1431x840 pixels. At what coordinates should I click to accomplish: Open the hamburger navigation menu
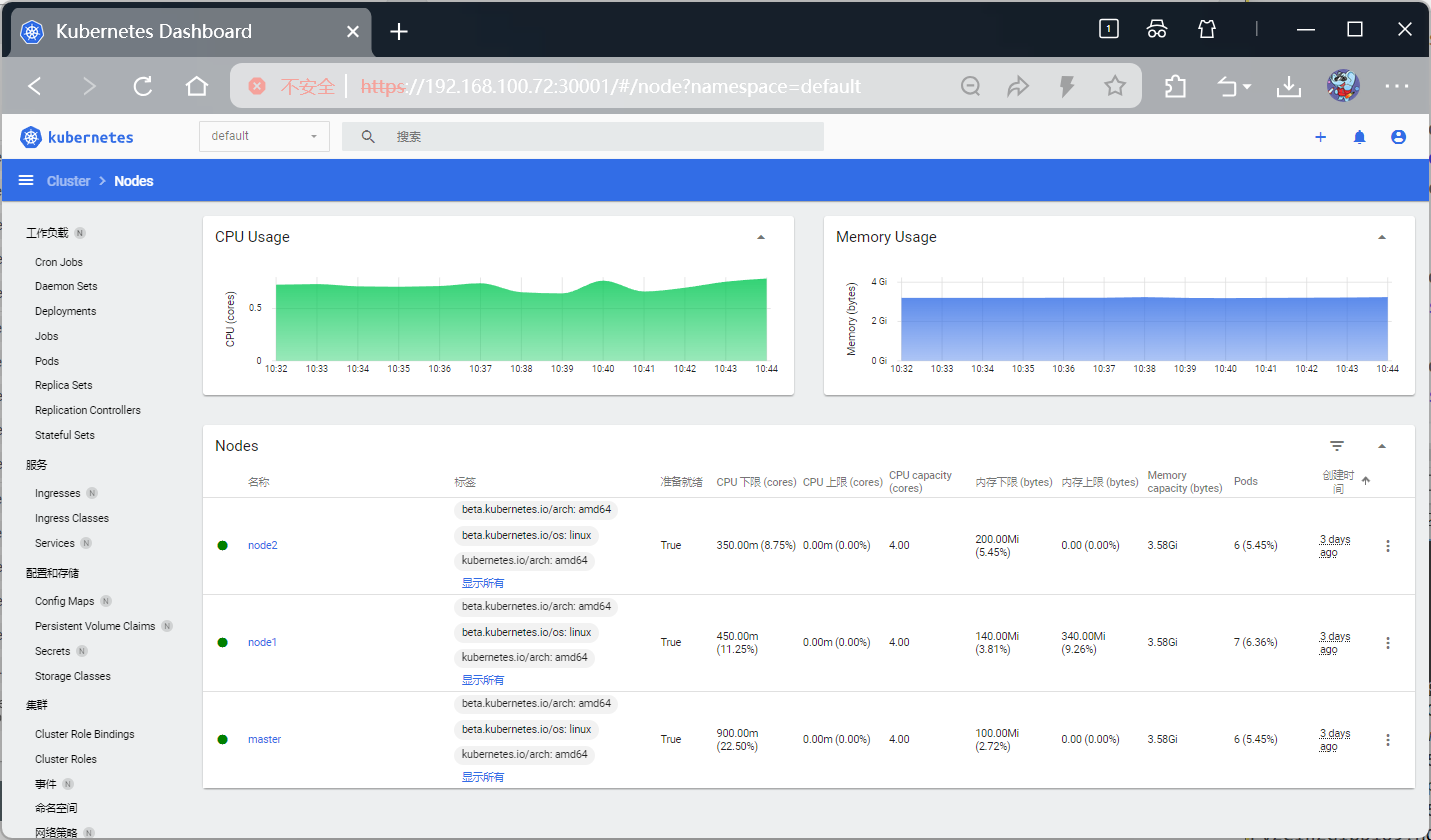point(26,181)
